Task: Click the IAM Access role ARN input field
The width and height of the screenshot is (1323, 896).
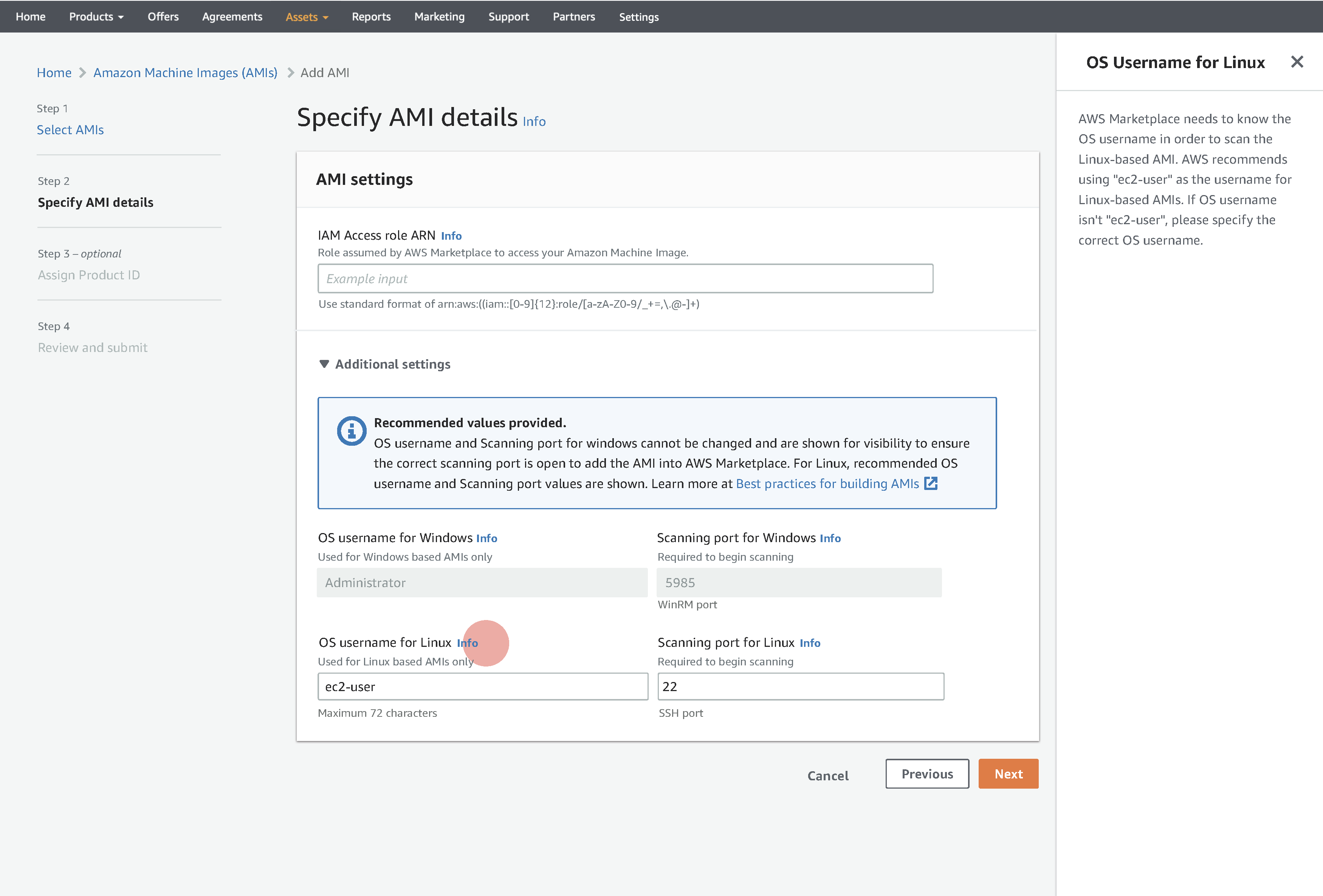Action: pos(624,278)
